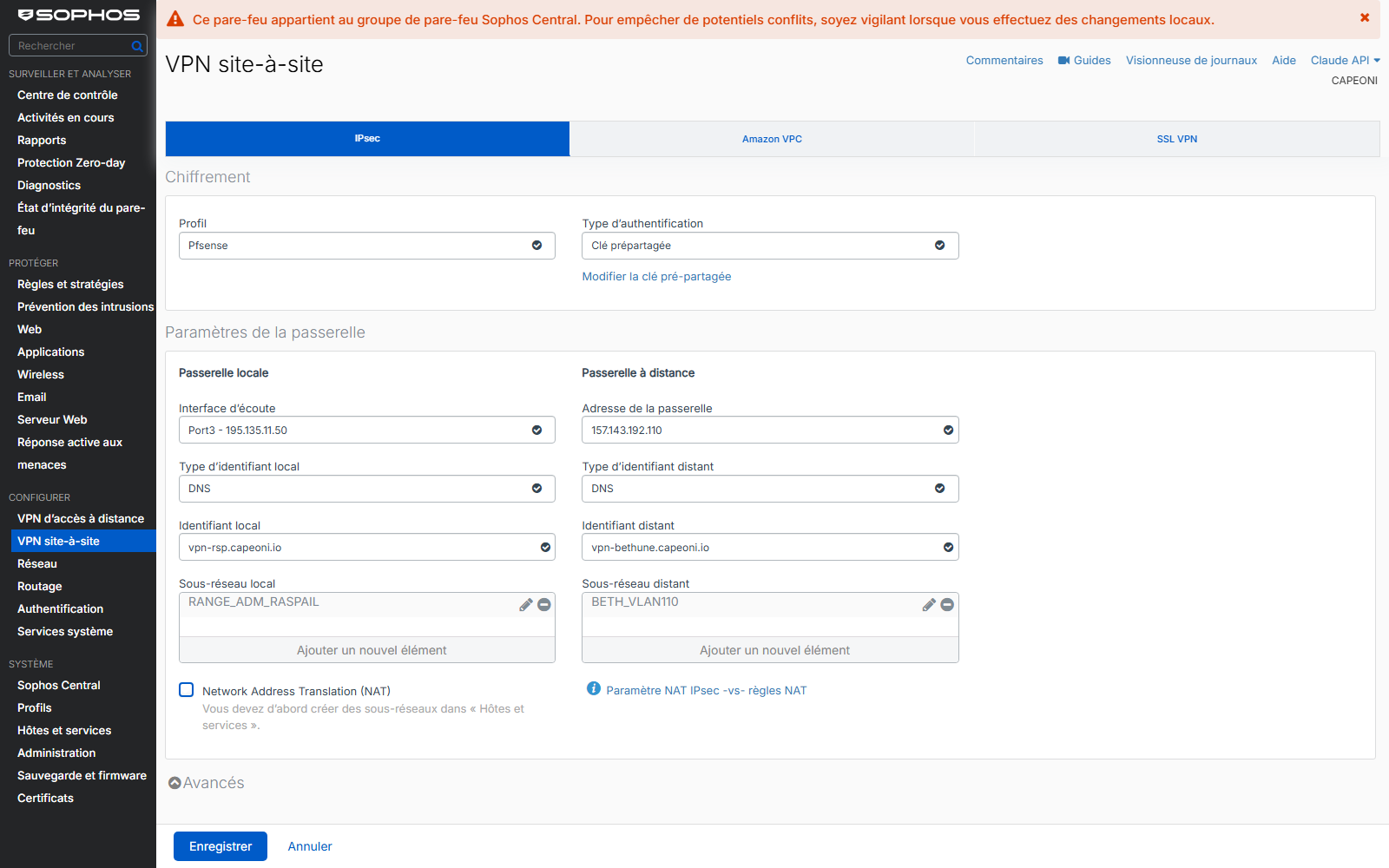Open Sophos Central in sidebar
The height and width of the screenshot is (868, 1389).
tap(59, 686)
